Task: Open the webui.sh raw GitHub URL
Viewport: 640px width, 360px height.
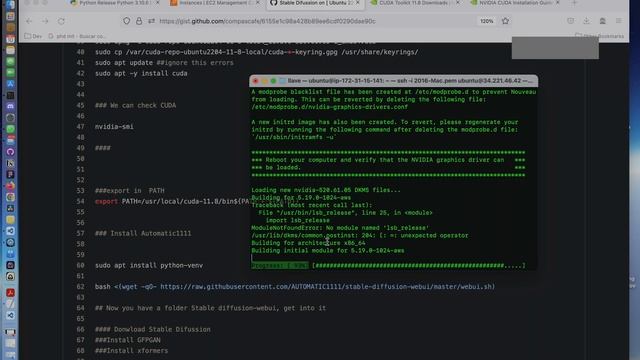Action: click(327, 287)
